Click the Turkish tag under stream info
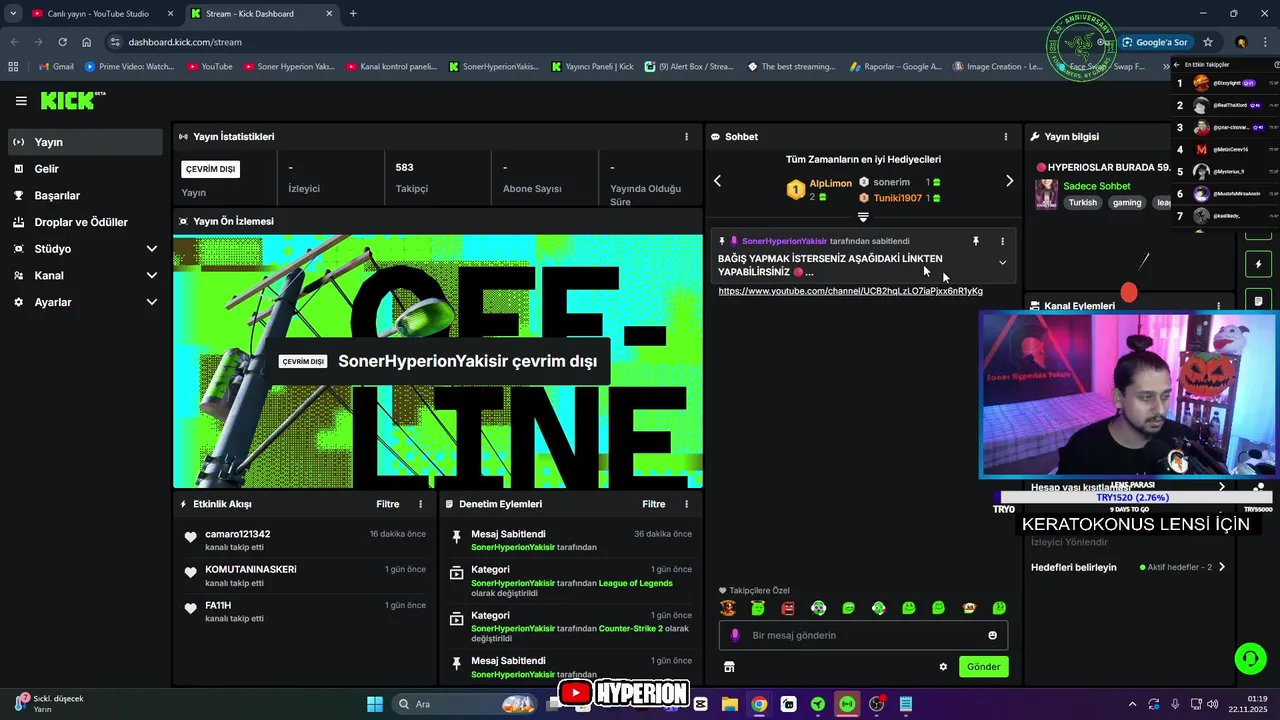 [x=1083, y=202]
